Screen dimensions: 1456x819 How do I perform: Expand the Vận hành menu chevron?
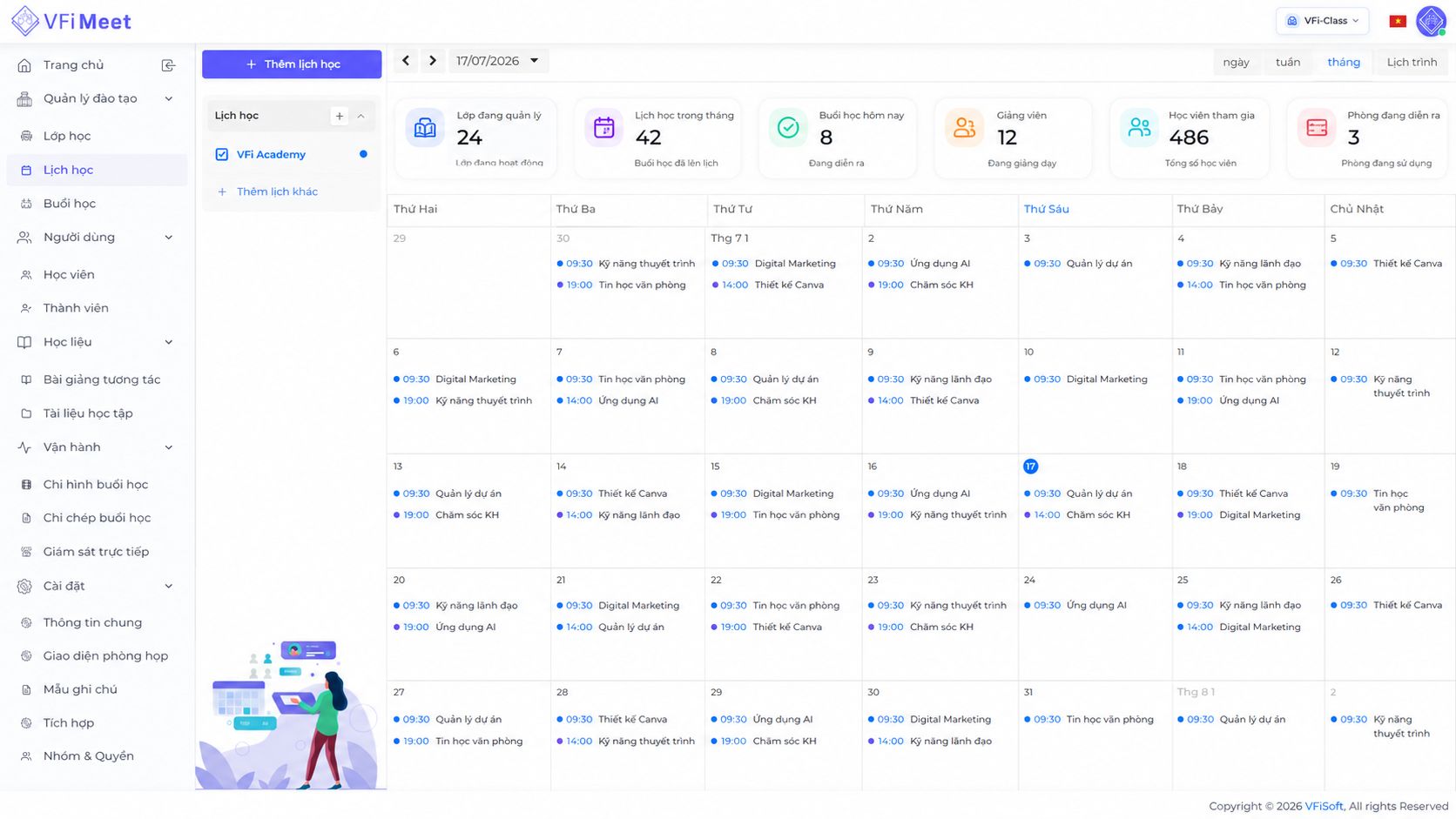click(x=169, y=447)
